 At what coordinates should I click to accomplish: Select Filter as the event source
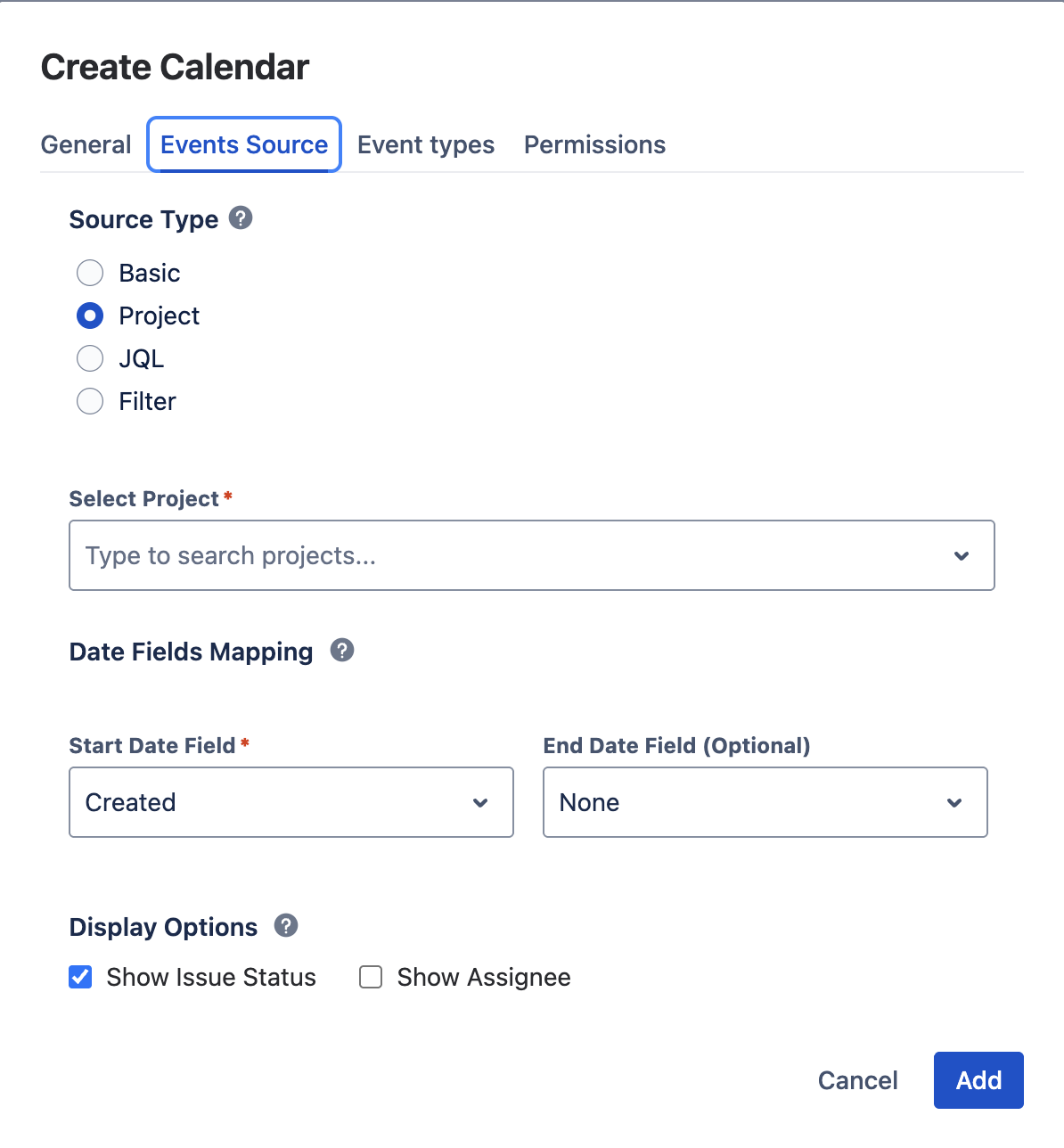coord(90,401)
